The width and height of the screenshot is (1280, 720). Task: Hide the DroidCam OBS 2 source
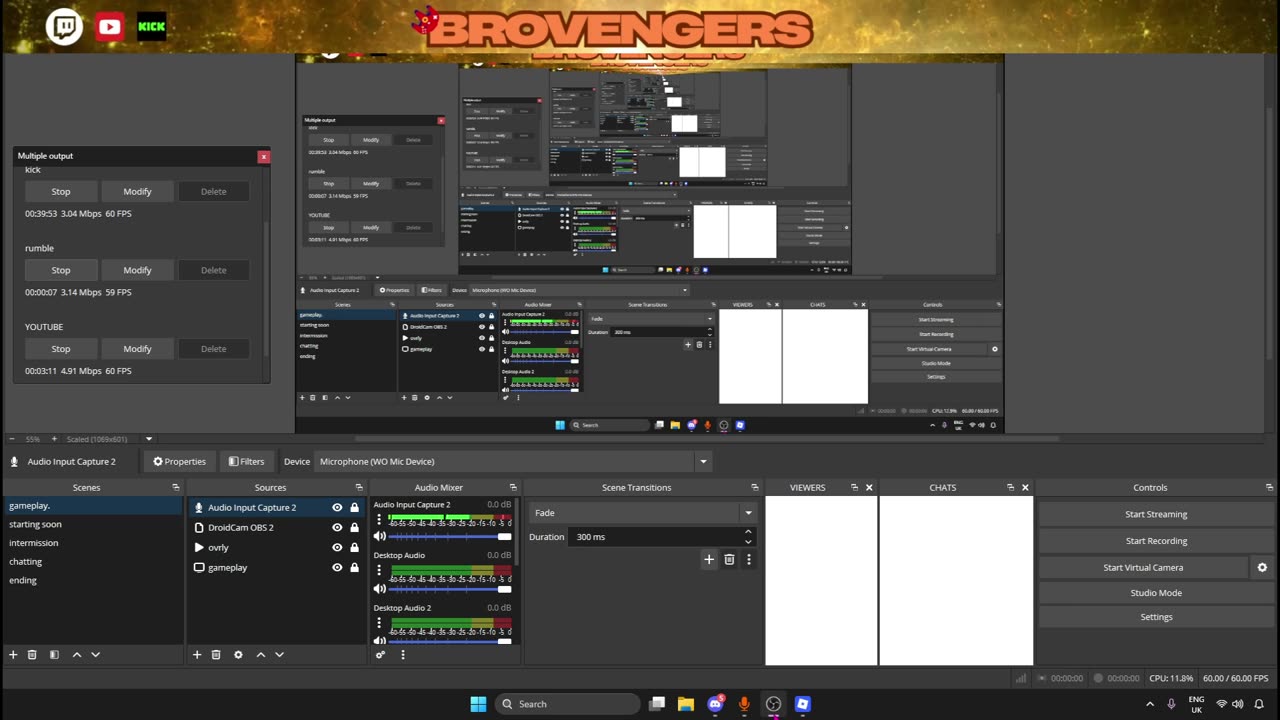coord(337,528)
